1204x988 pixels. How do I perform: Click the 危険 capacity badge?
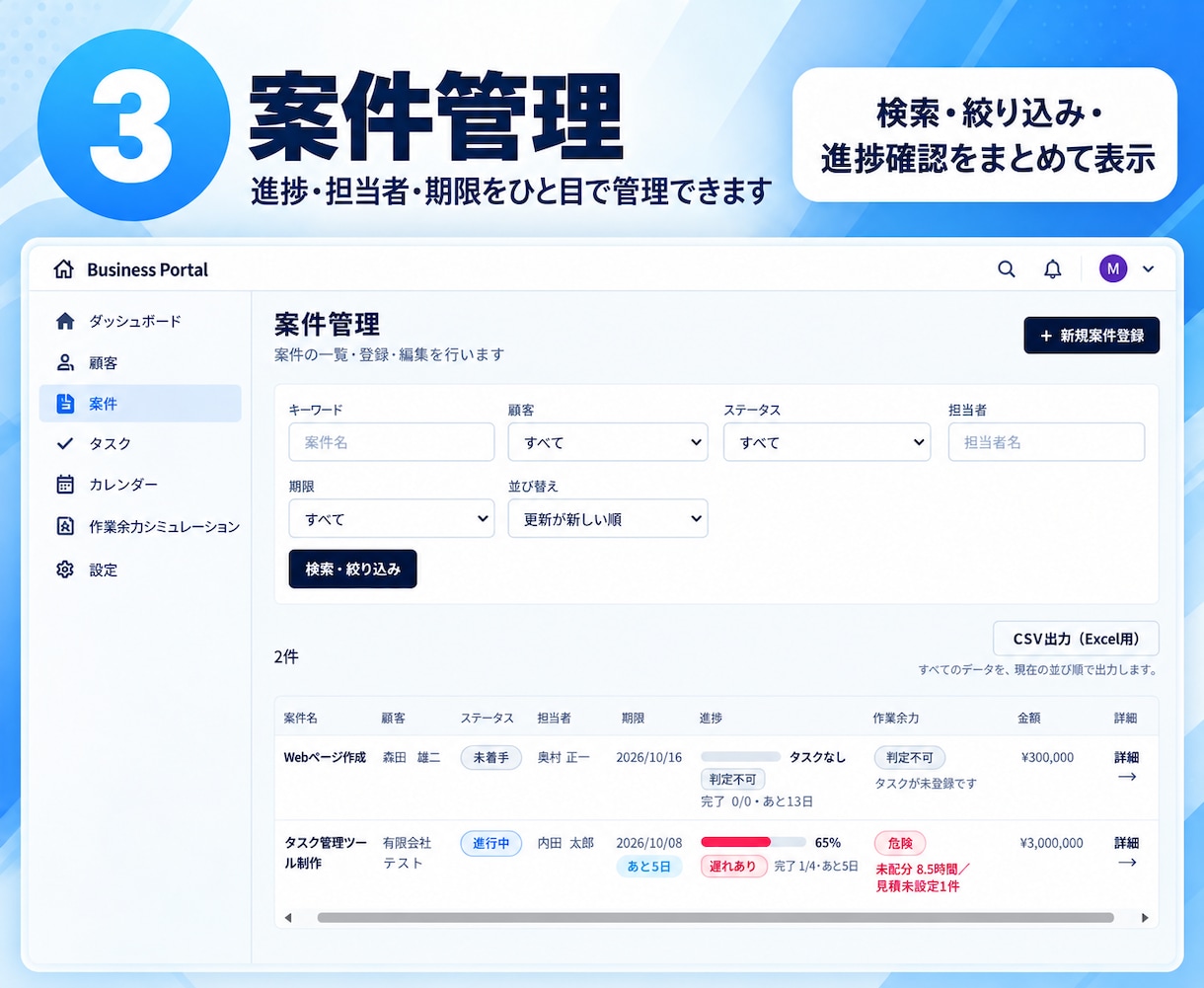point(900,843)
